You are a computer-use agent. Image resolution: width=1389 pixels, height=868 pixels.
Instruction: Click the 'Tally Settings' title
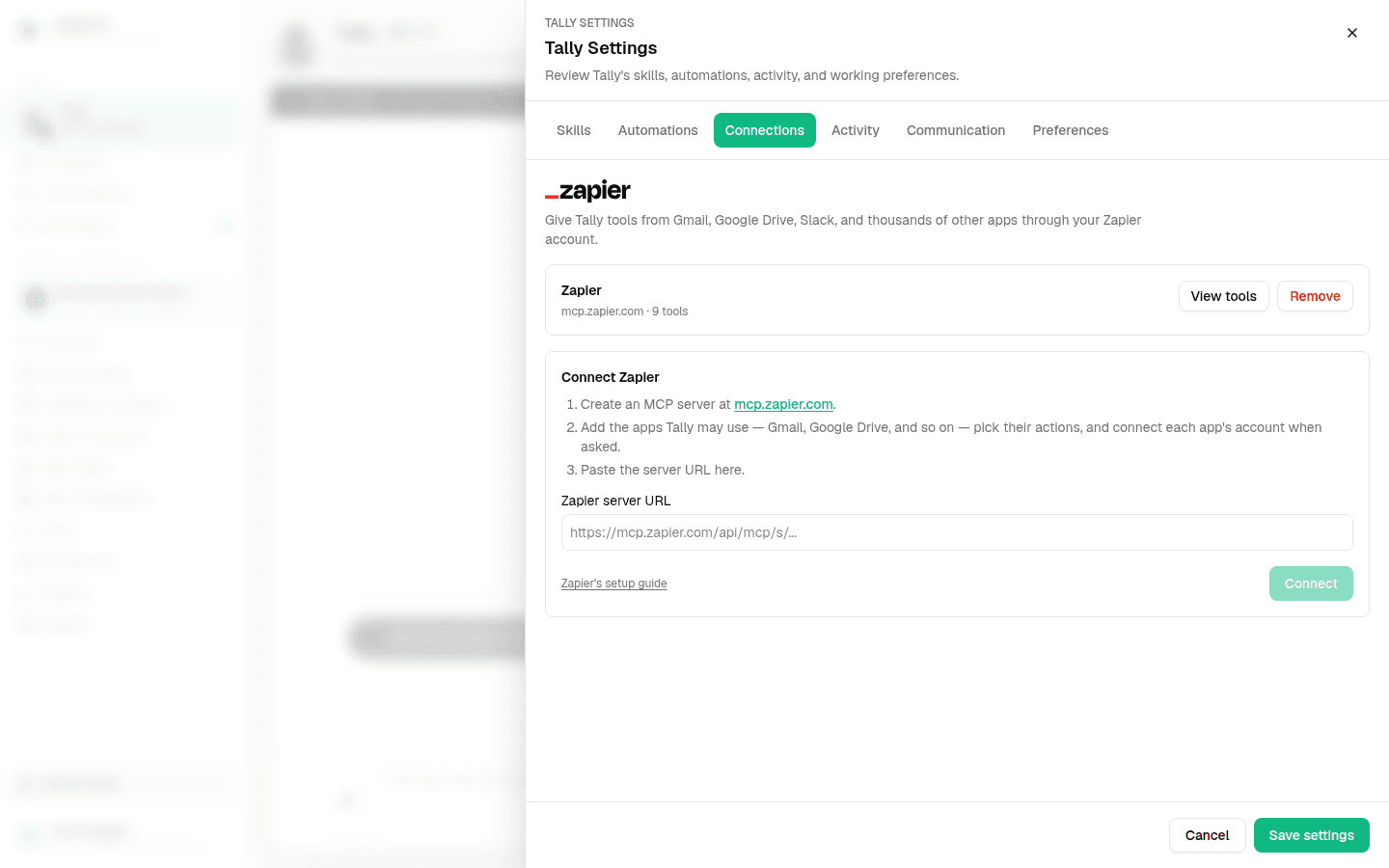point(601,48)
